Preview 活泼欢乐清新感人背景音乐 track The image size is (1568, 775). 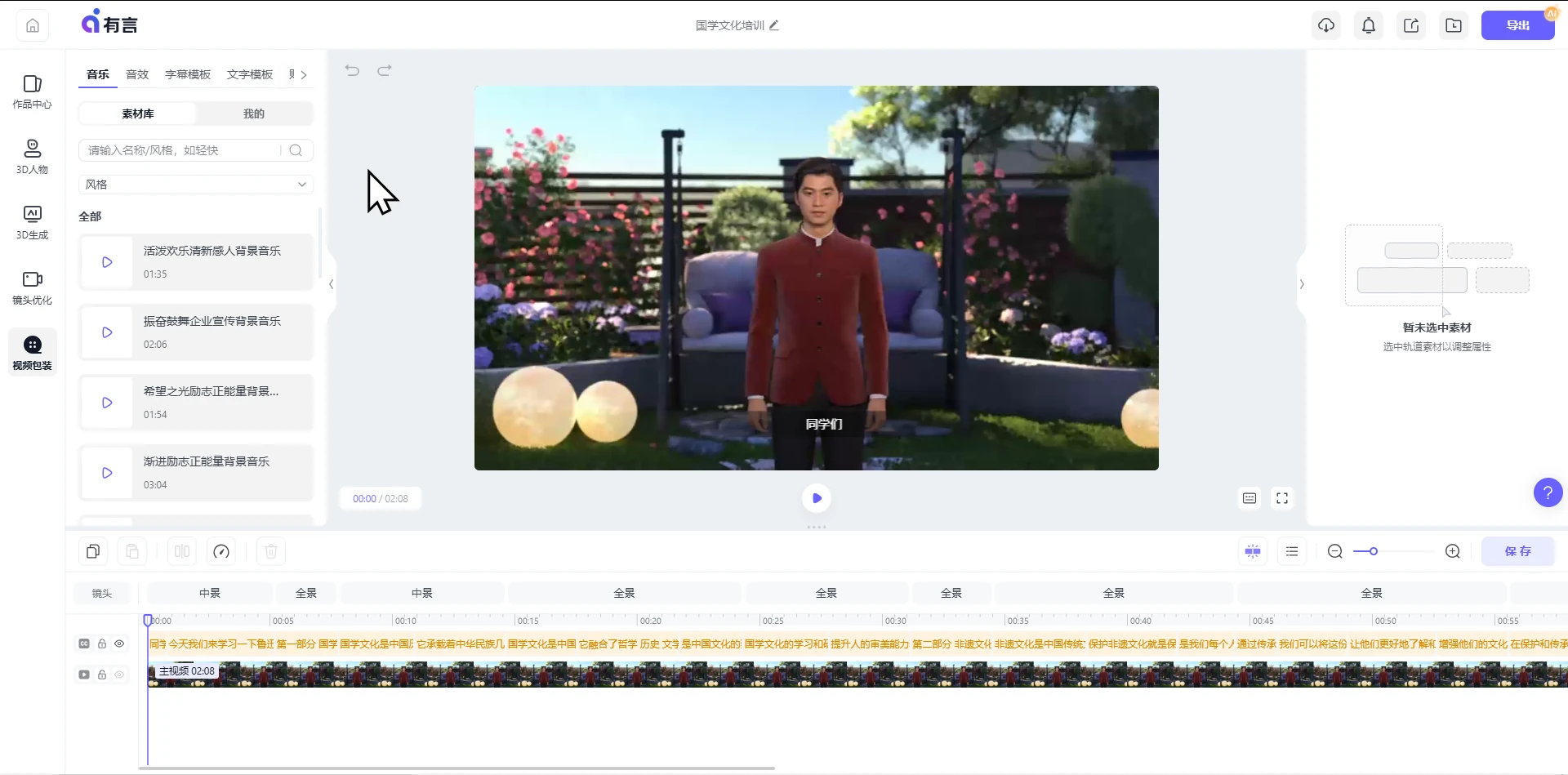click(107, 262)
